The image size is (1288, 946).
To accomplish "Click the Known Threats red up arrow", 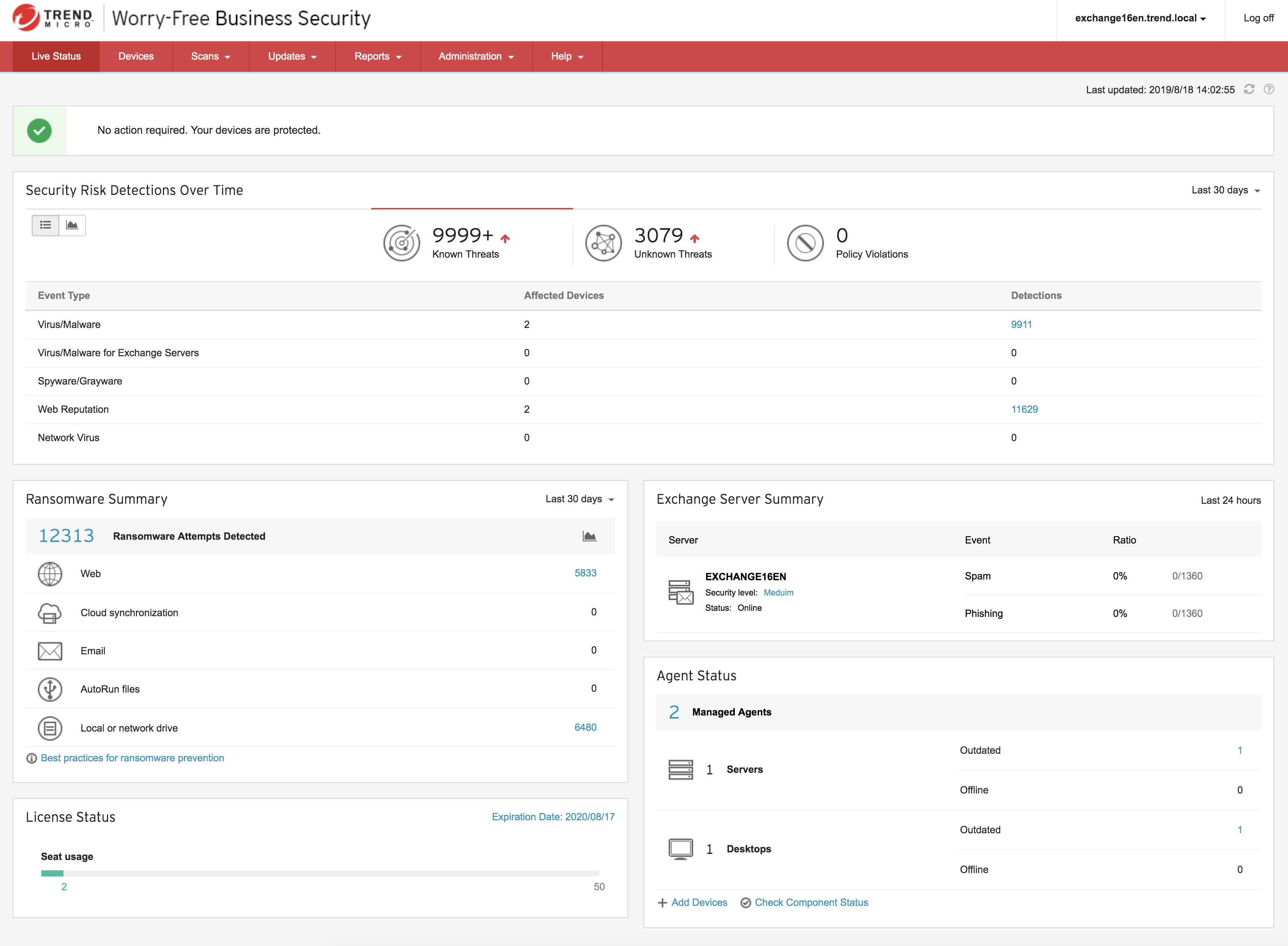I will click(505, 238).
